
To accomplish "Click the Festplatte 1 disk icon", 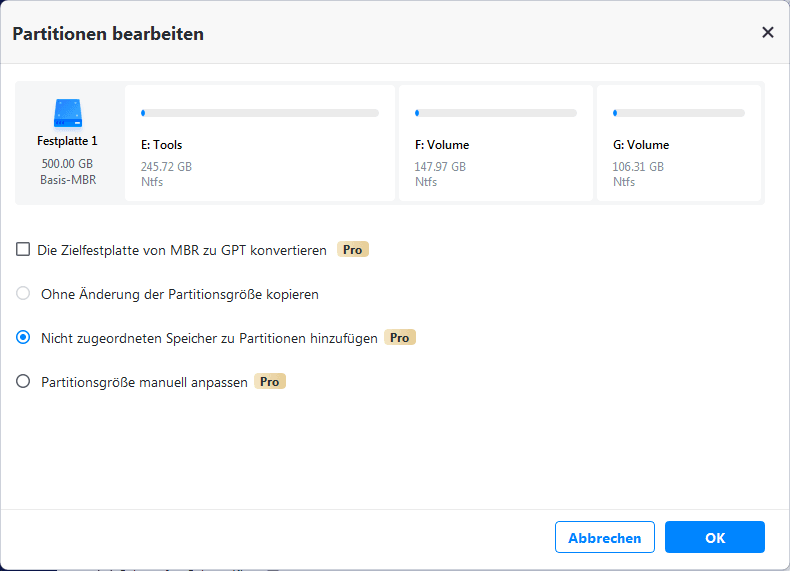I will coord(68,112).
